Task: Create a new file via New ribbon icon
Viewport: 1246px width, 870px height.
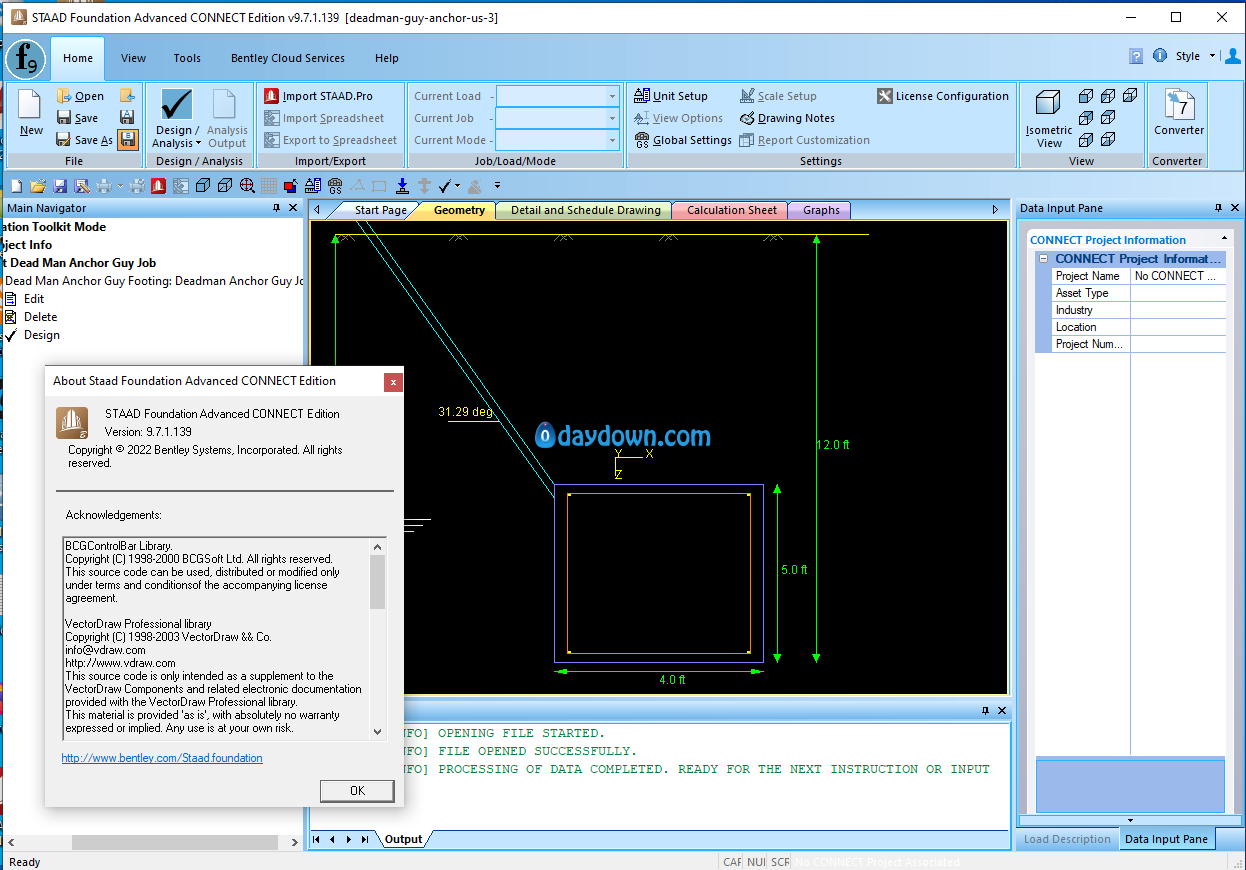Action: [31, 113]
